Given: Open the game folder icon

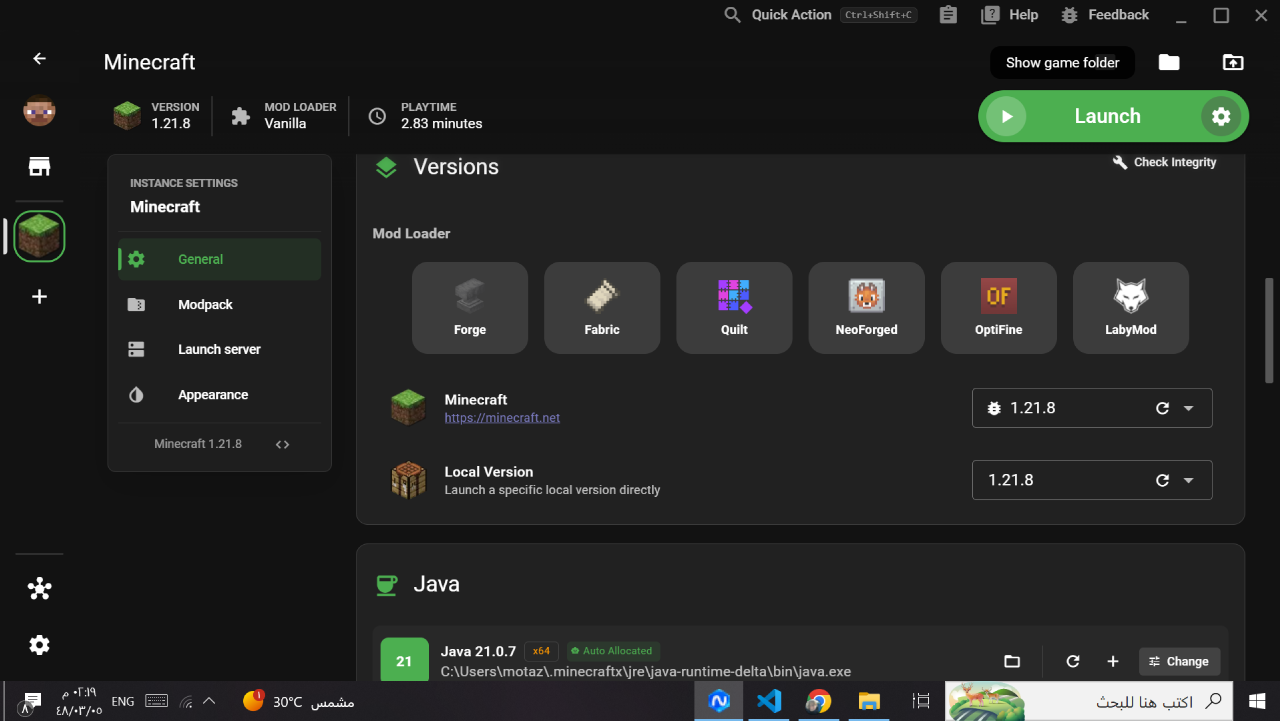Looking at the screenshot, I should [x=1169, y=62].
